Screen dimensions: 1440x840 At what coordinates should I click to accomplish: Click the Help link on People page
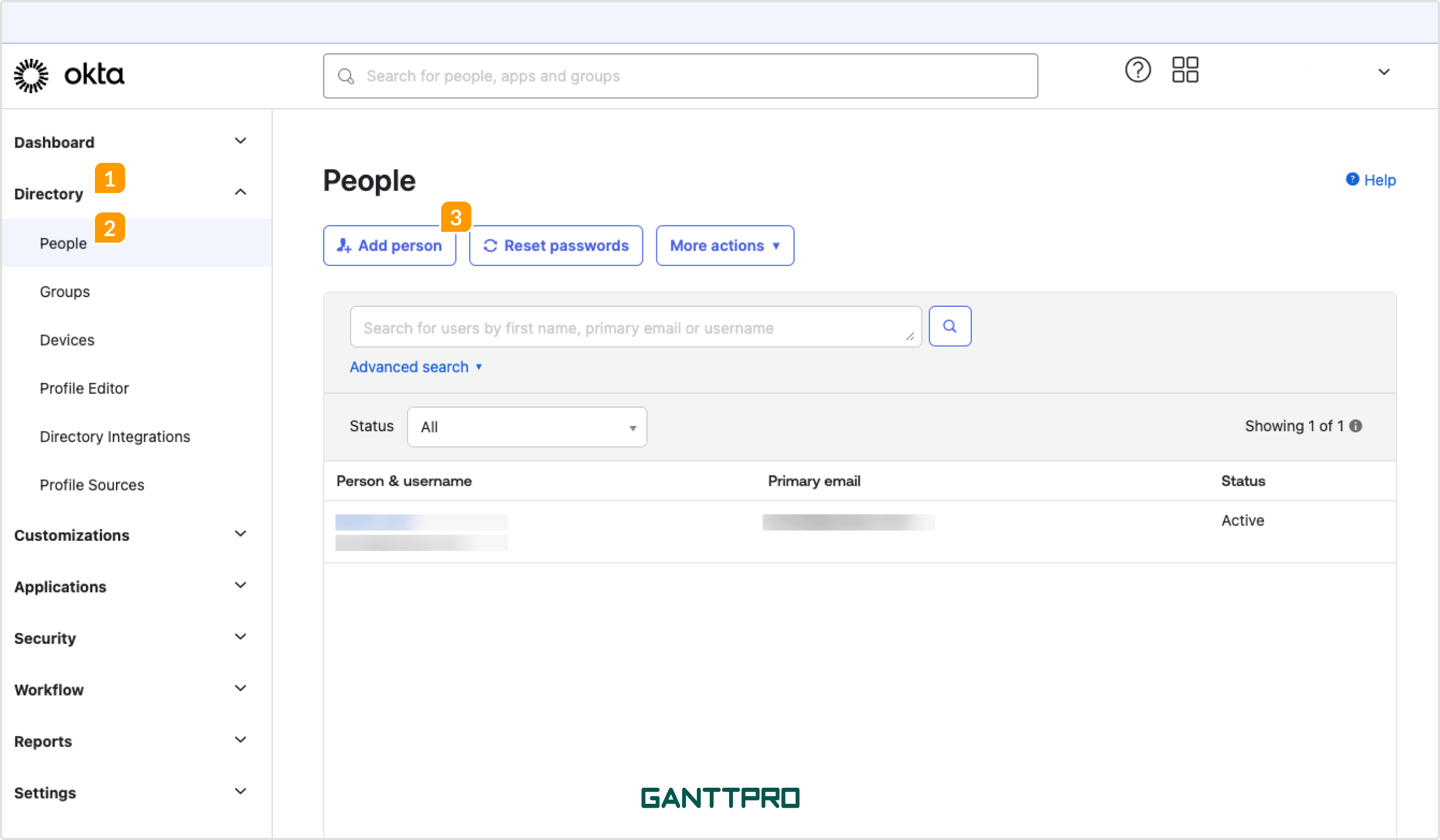(x=1370, y=180)
